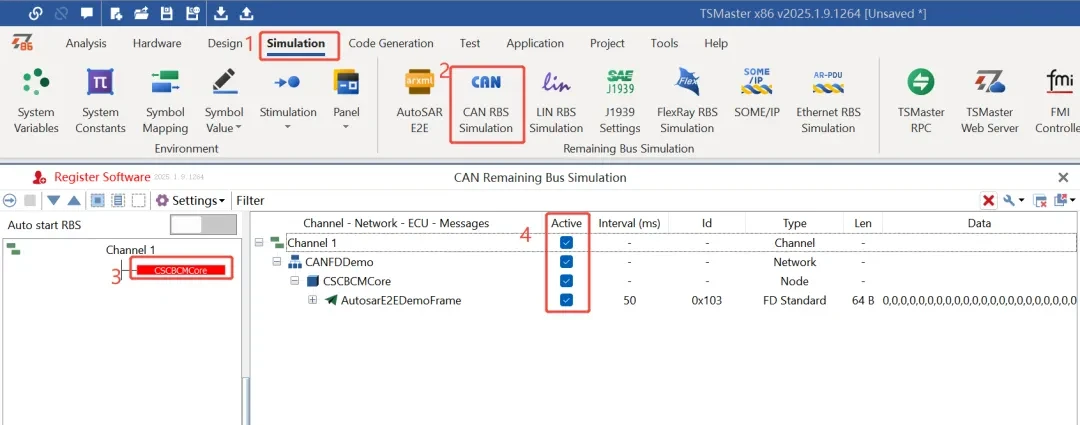
Task: Switch to the Application tab
Action: tap(535, 43)
